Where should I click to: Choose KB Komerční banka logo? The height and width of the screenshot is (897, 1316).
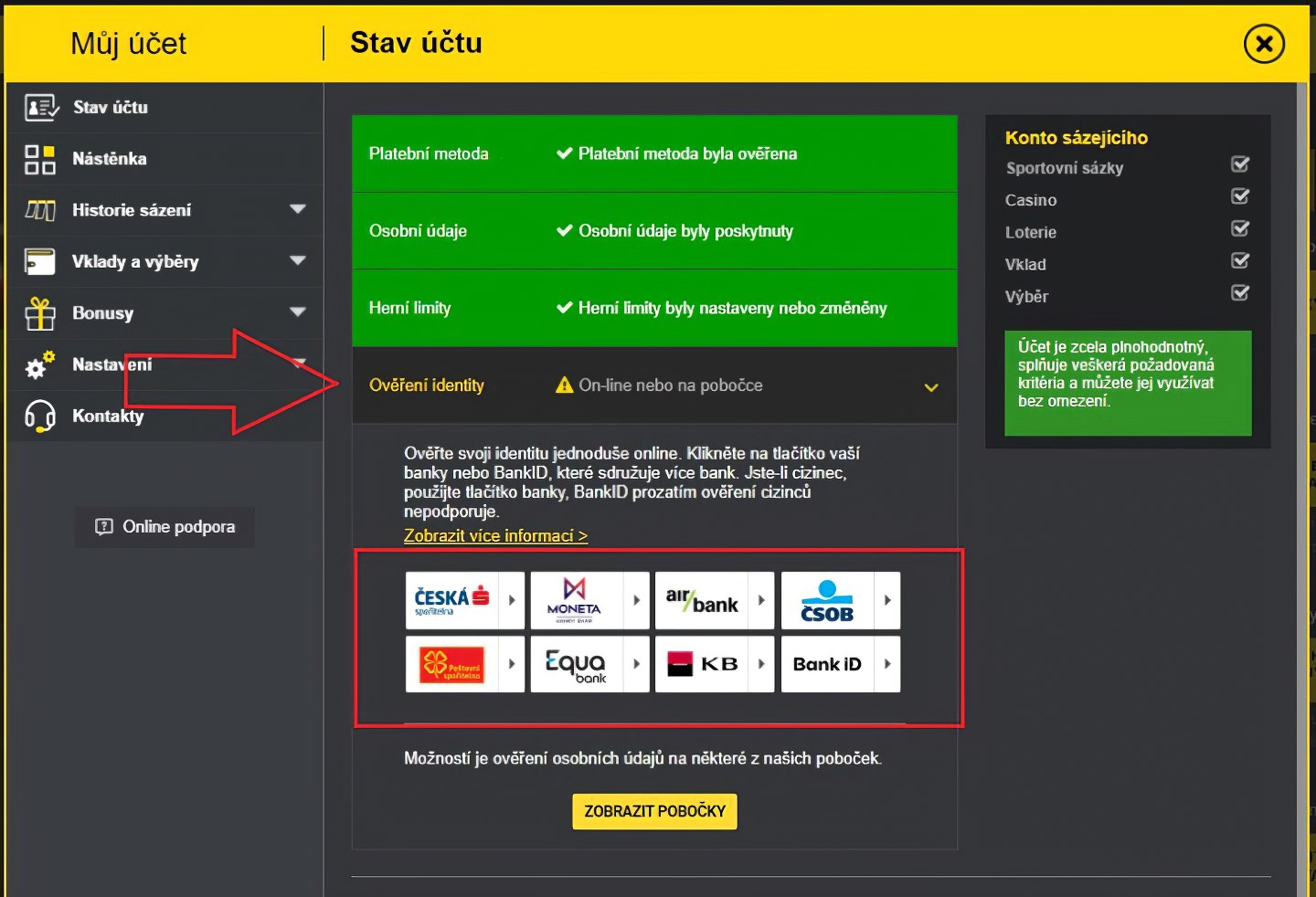click(x=702, y=664)
